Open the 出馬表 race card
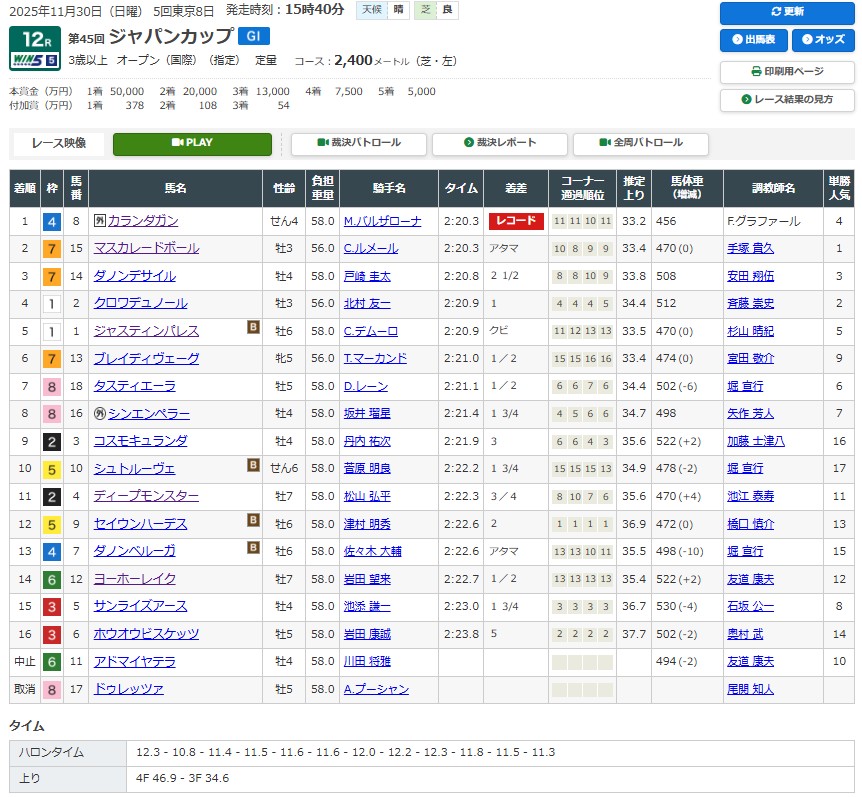 tap(752, 40)
